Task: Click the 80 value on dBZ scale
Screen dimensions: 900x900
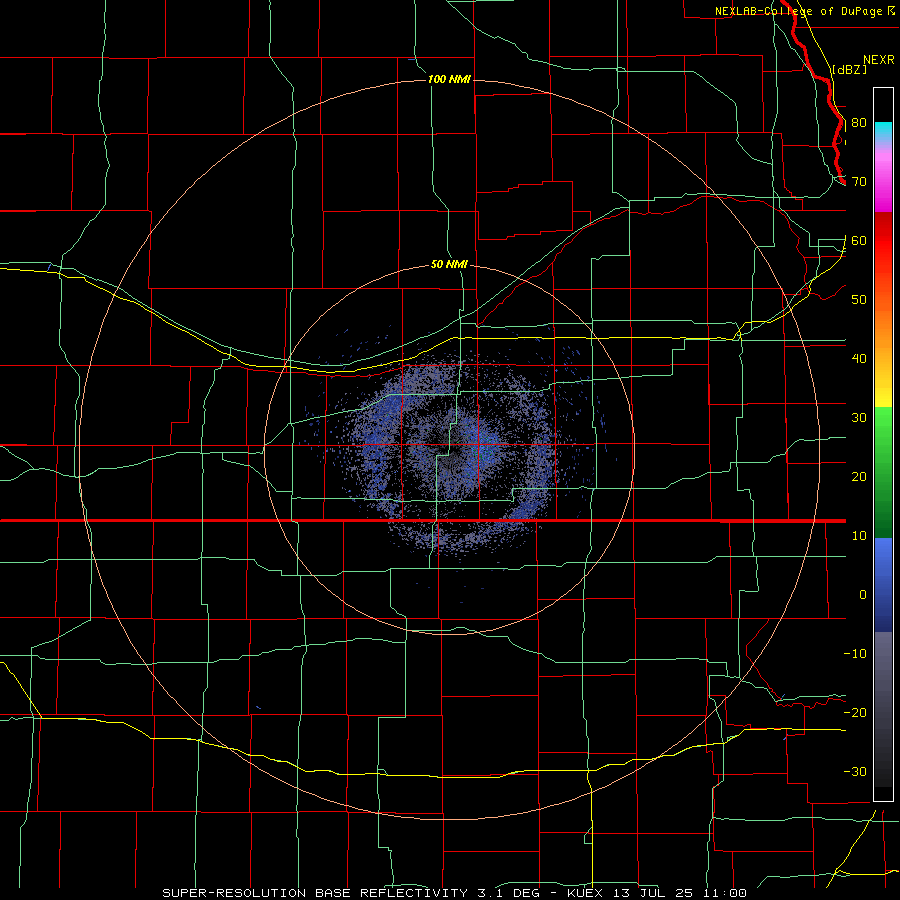Action: point(859,123)
